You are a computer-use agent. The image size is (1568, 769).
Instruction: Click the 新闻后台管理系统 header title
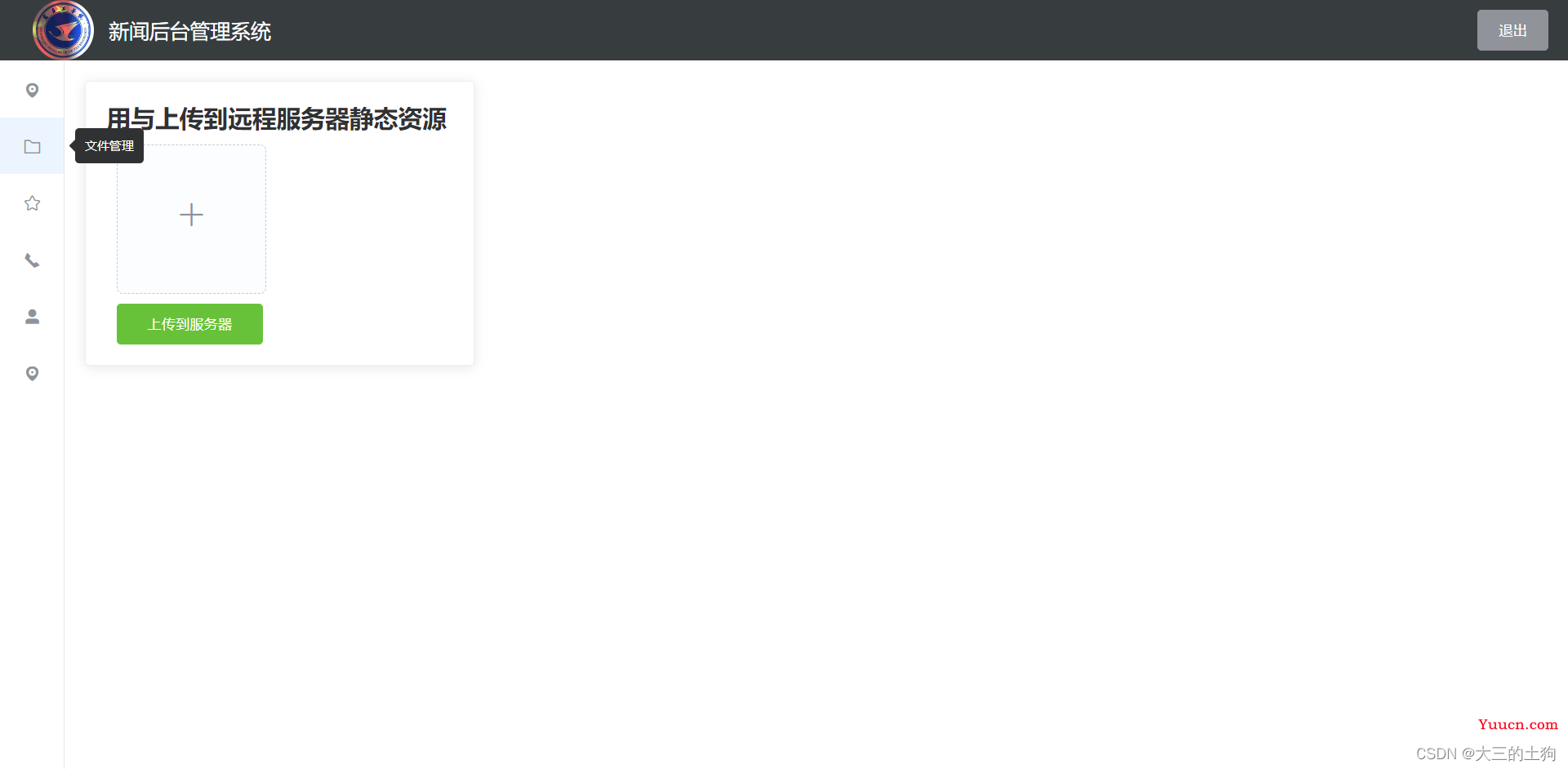[189, 32]
